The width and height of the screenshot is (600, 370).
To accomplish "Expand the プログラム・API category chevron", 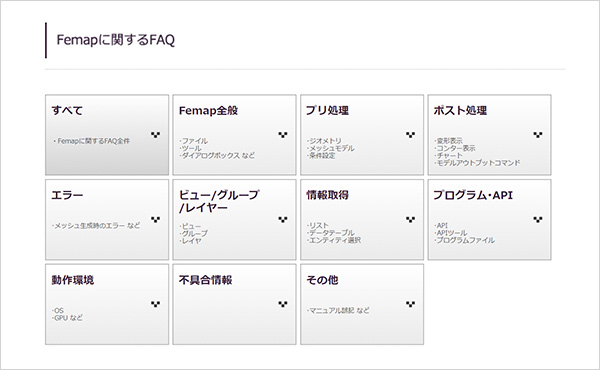I will 538,219.
